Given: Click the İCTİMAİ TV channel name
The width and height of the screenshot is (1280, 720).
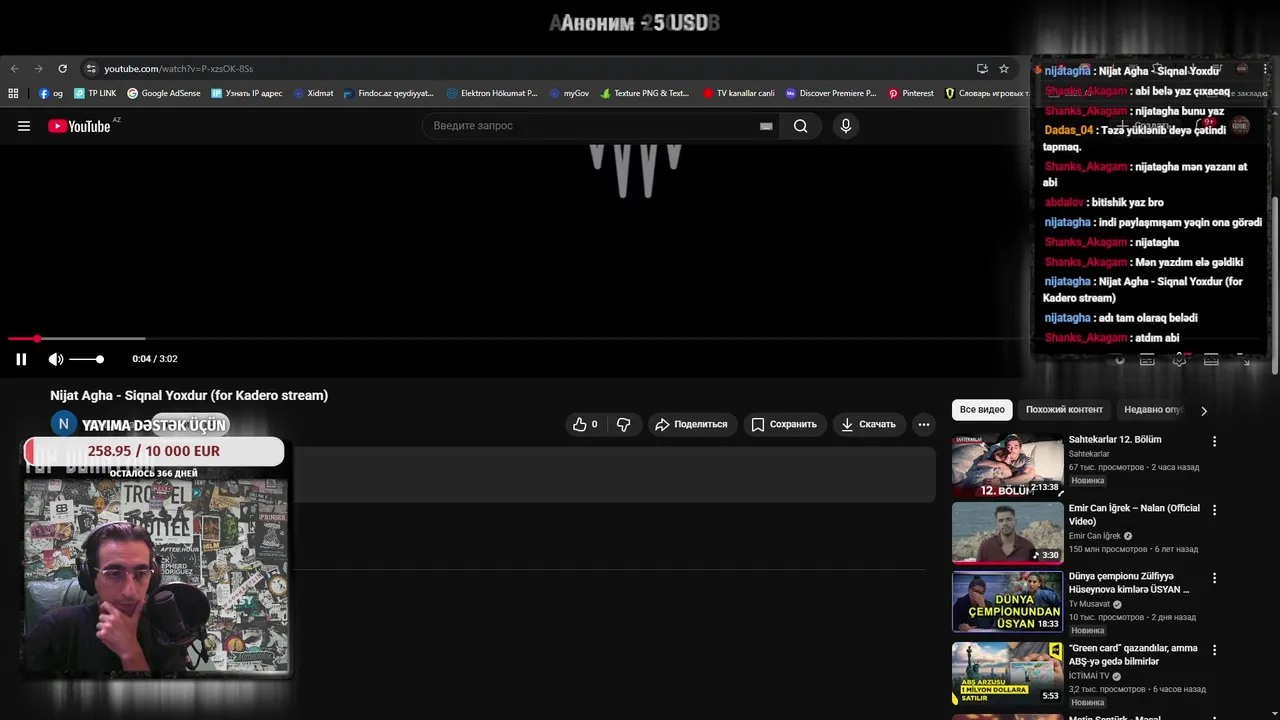Looking at the screenshot, I should [x=1089, y=676].
